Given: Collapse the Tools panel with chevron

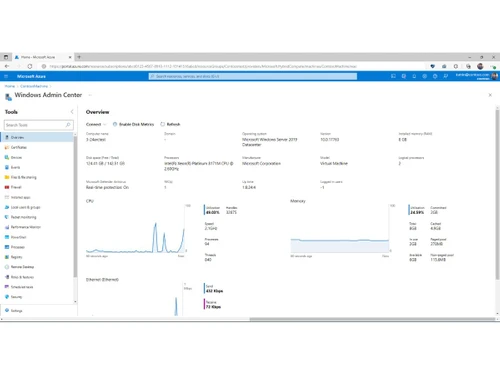Looking at the screenshot, I should pyautogui.click(x=72, y=112).
